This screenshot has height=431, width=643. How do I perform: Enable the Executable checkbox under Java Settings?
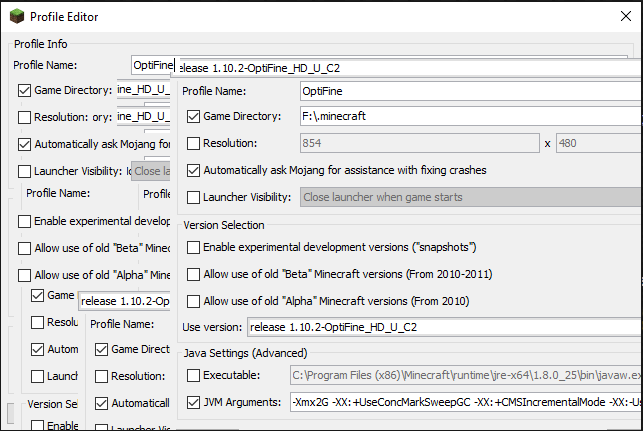pyautogui.click(x=193, y=374)
